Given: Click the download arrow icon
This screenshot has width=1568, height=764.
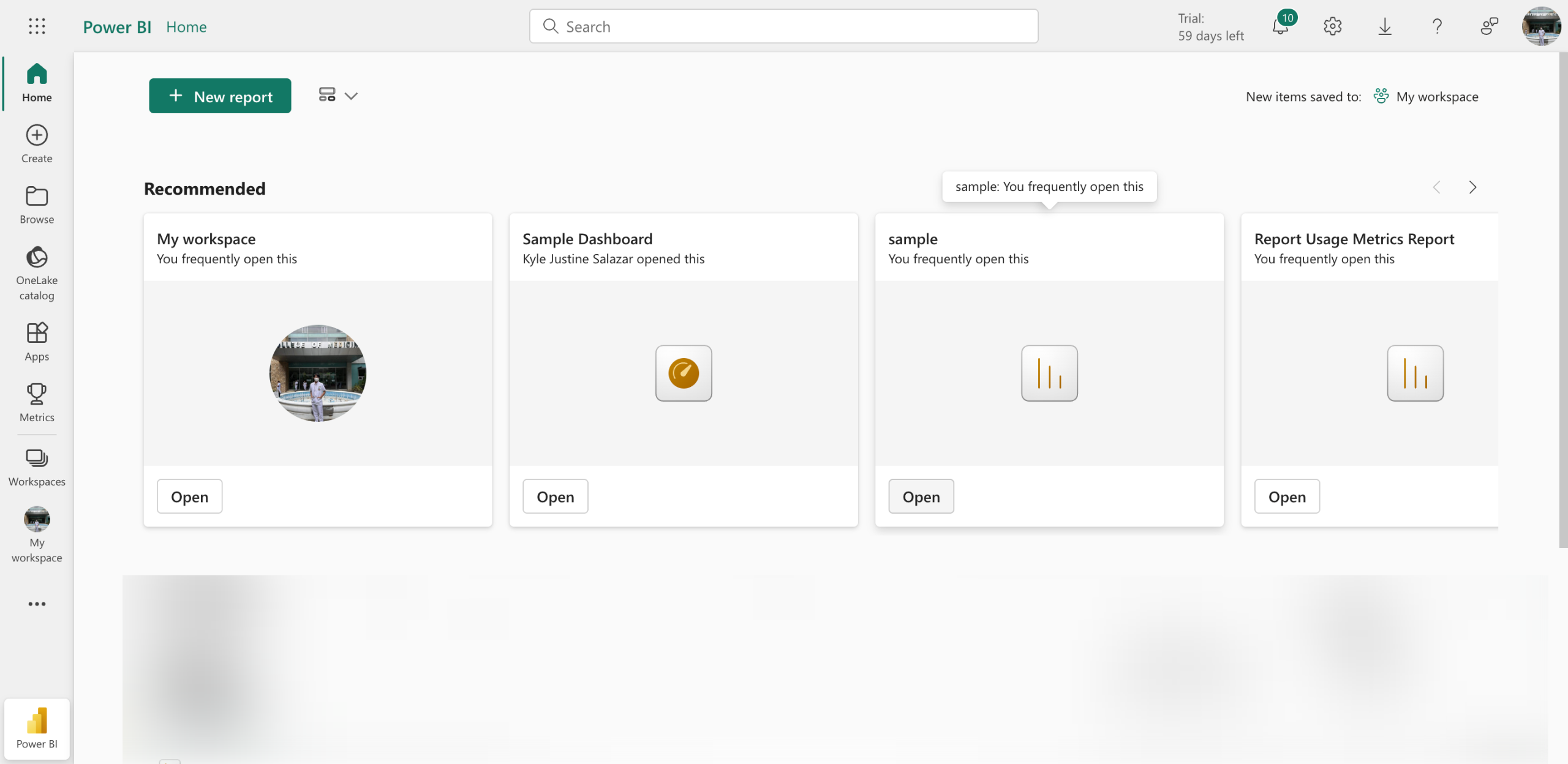Looking at the screenshot, I should click(1384, 26).
